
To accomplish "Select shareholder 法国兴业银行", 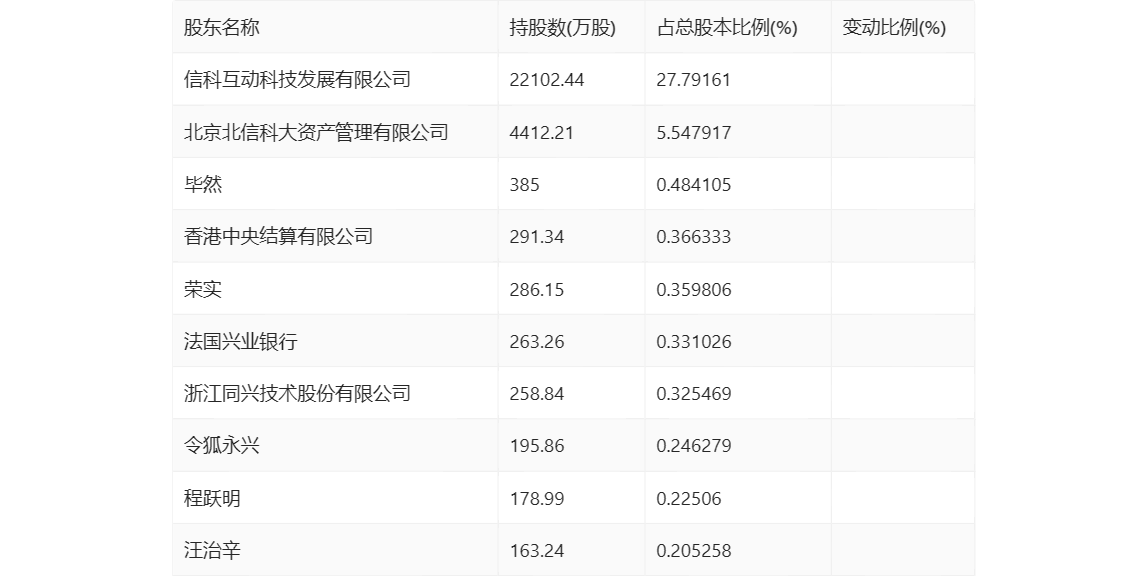I will pyautogui.click(x=241, y=341).
